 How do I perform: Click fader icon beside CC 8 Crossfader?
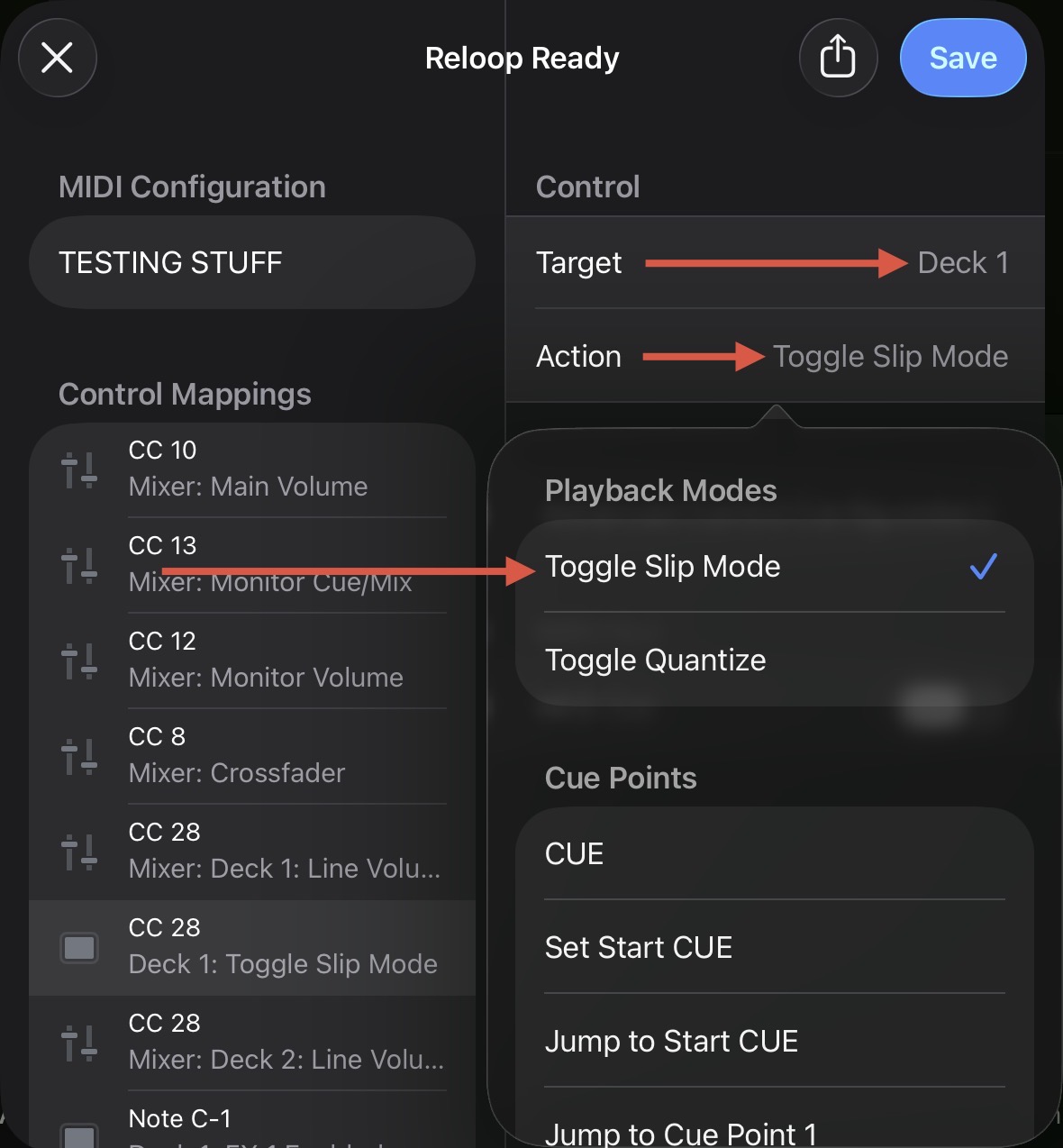coord(79,756)
